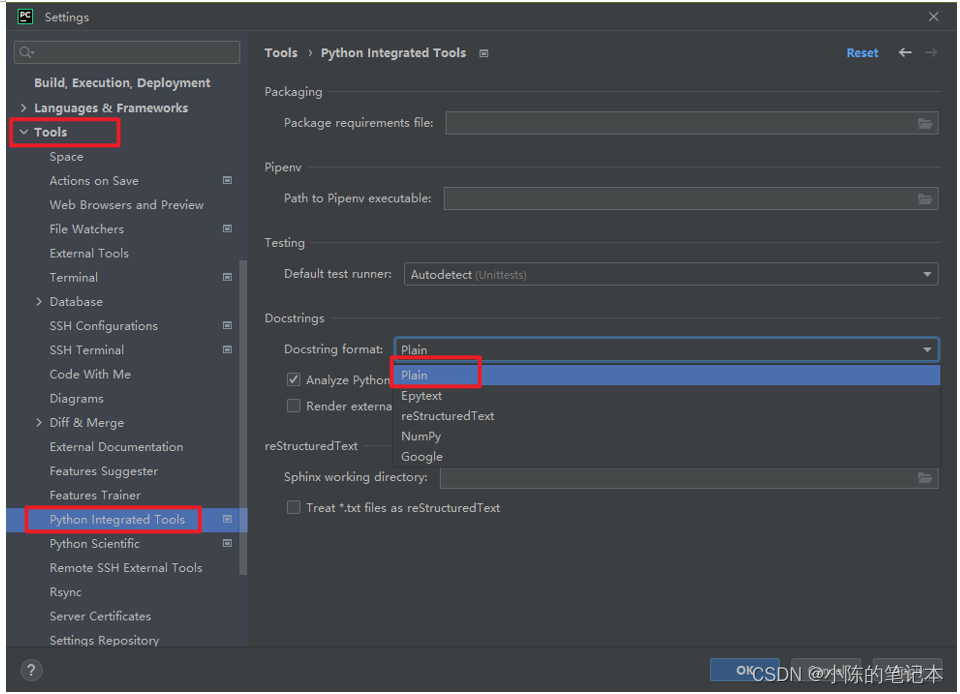Open Terminal settings
The height and width of the screenshot is (694, 960).
pos(73,277)
